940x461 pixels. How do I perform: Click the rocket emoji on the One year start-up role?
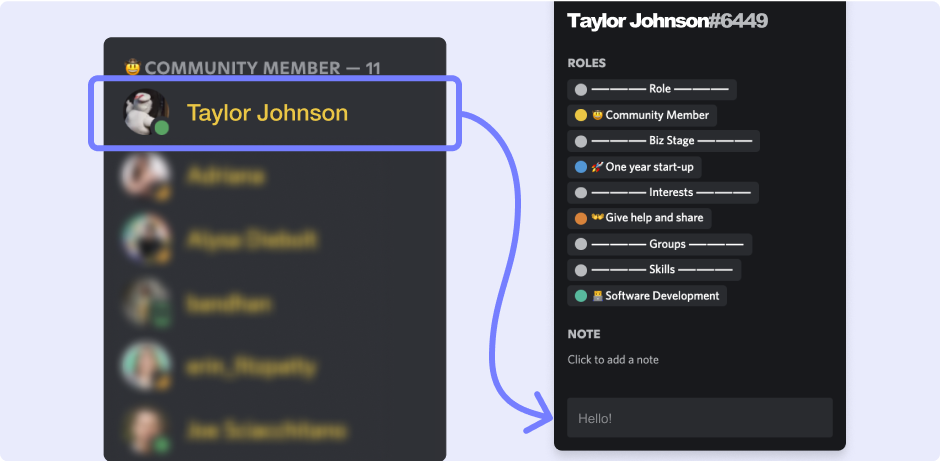[597, 167]
